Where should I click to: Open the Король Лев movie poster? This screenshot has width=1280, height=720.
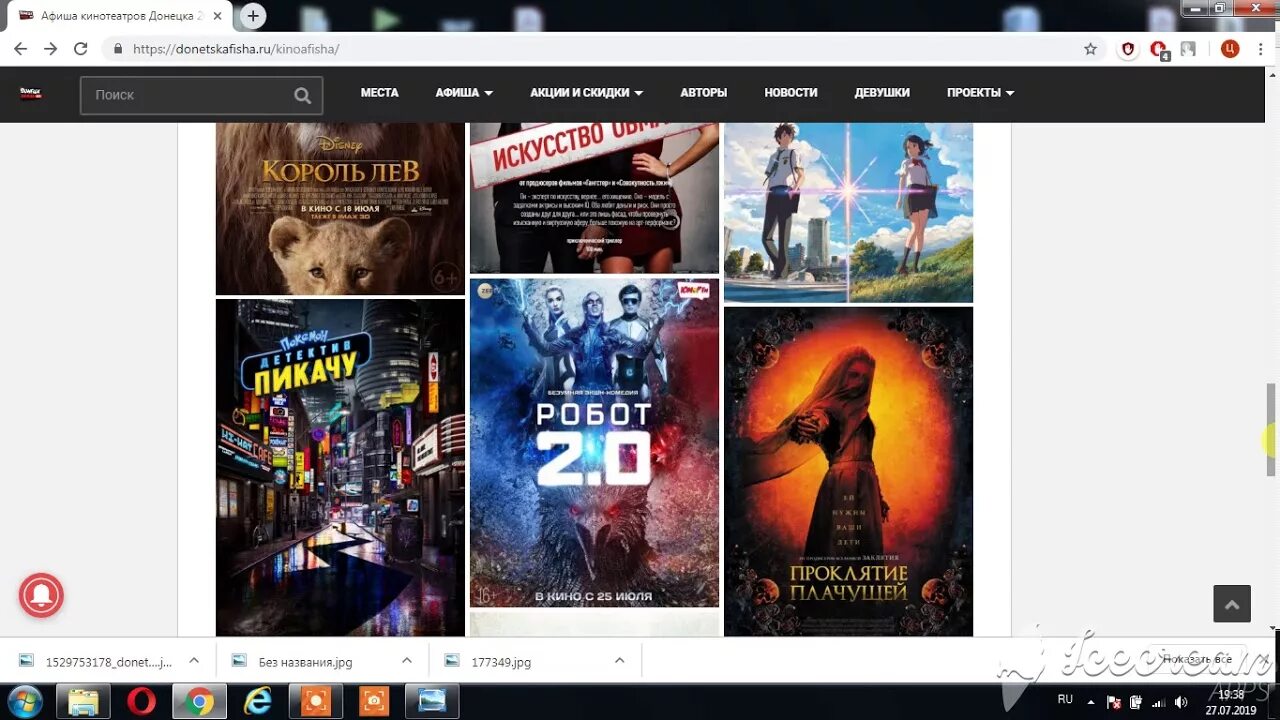pos(340,208)
